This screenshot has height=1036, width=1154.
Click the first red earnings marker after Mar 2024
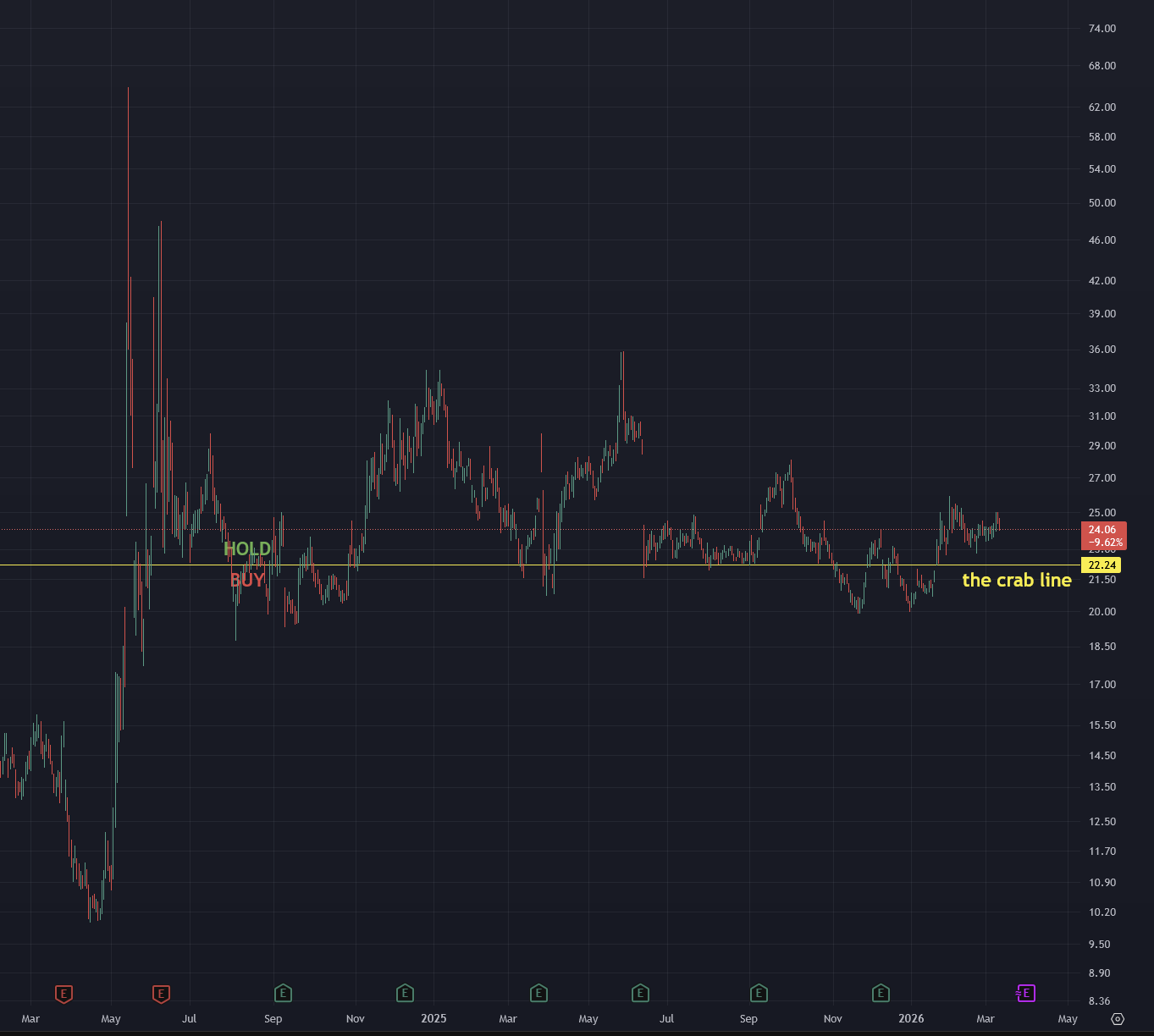click(x=63, y=993)
